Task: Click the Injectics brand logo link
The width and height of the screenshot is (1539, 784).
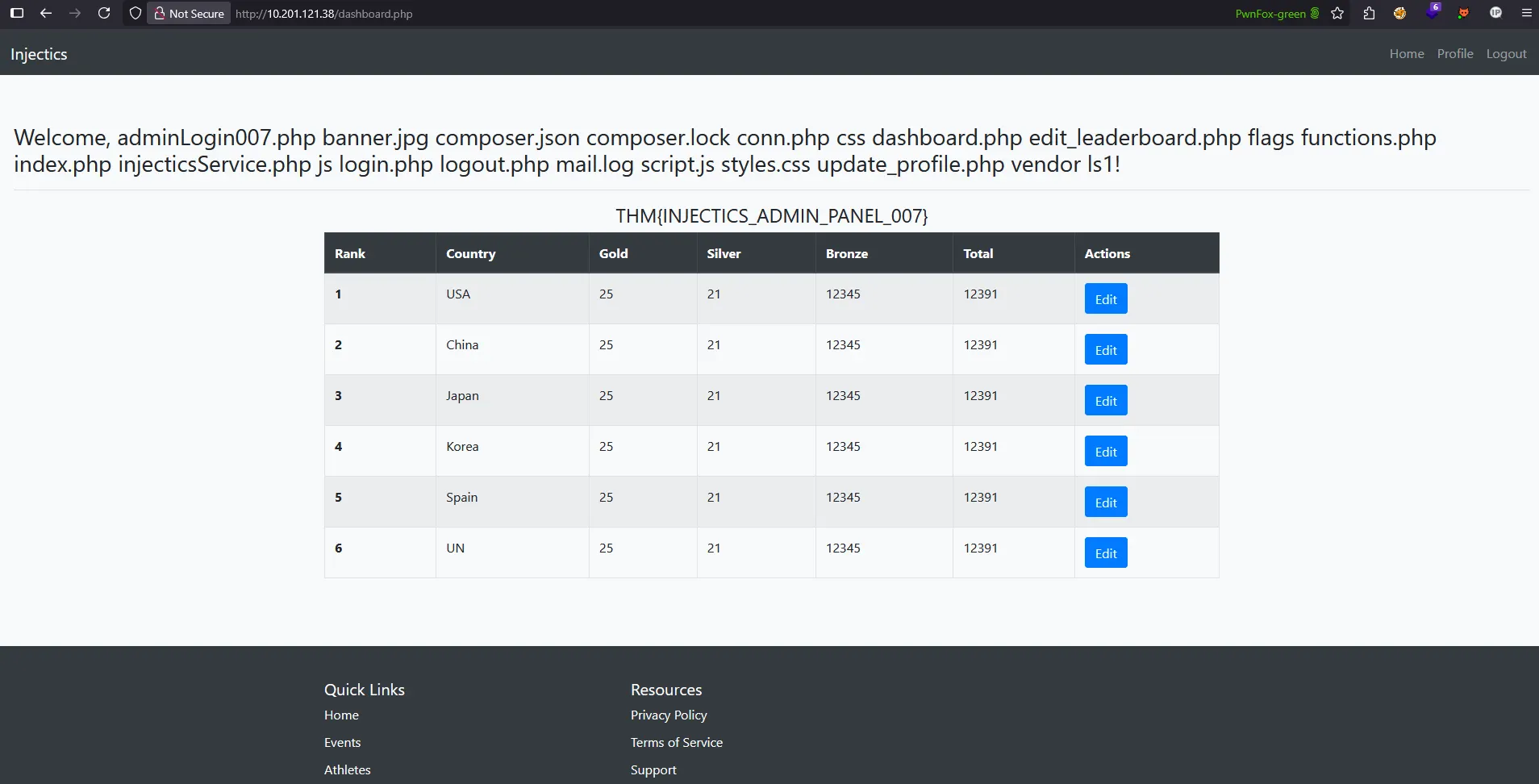Action: (x=39, y=54)
